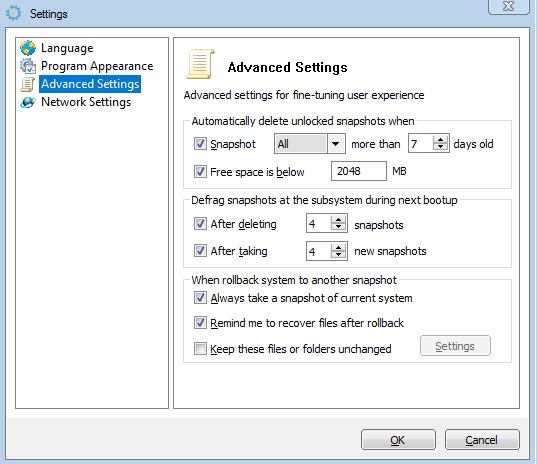
Task: Select Language in the settings list
Action: pos(67,48)
